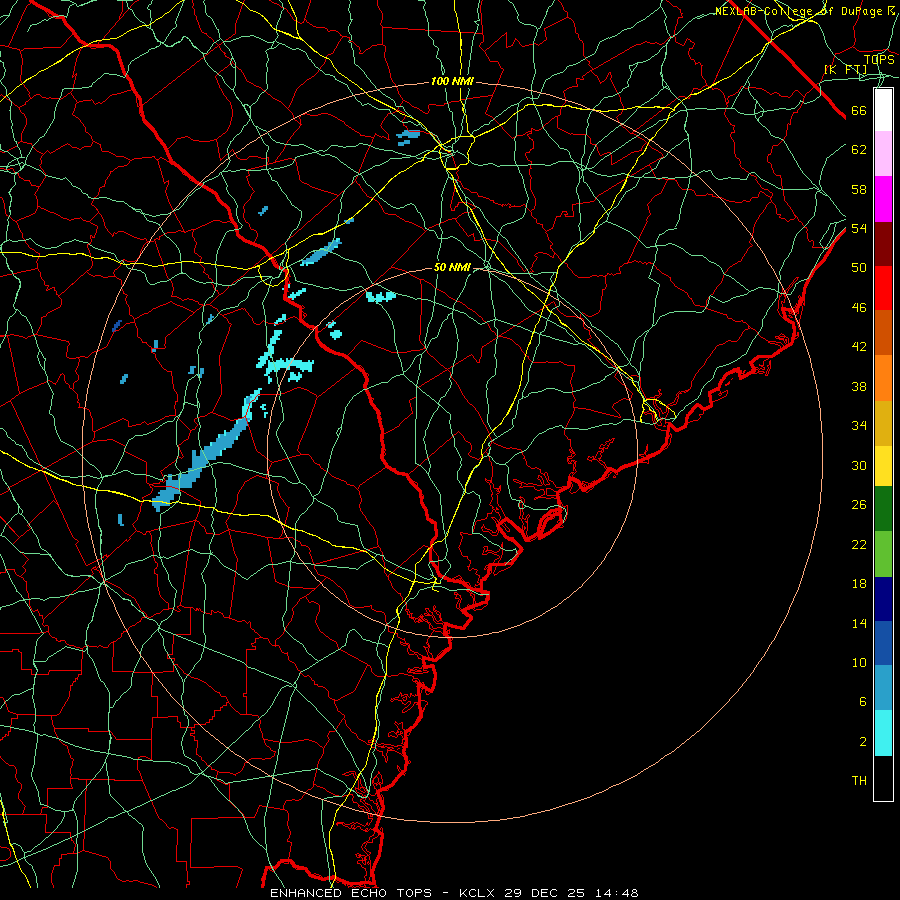Click the medium blue 10-14 kft swatch

pyautogui.click(x=883, y=643)
